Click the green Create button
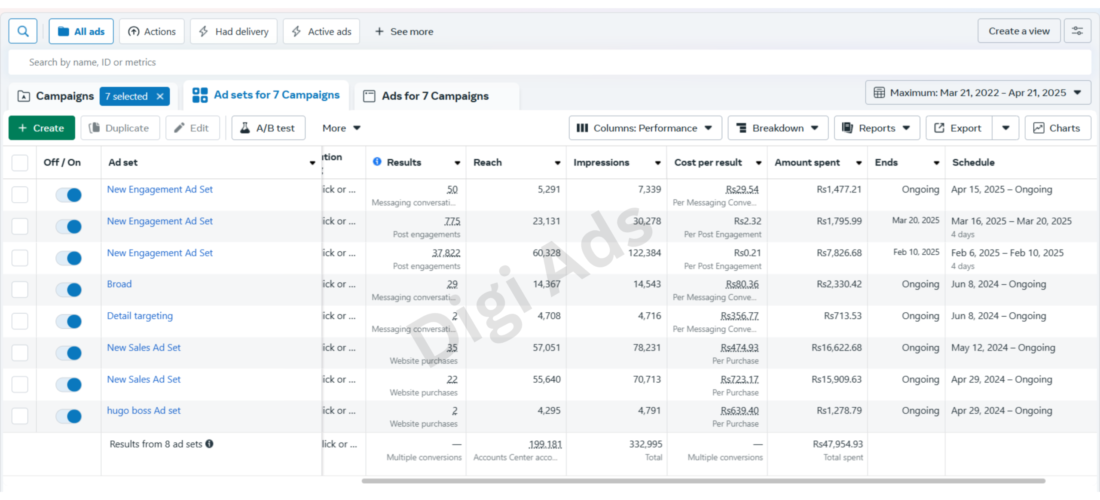 click(x=41, y=128)
